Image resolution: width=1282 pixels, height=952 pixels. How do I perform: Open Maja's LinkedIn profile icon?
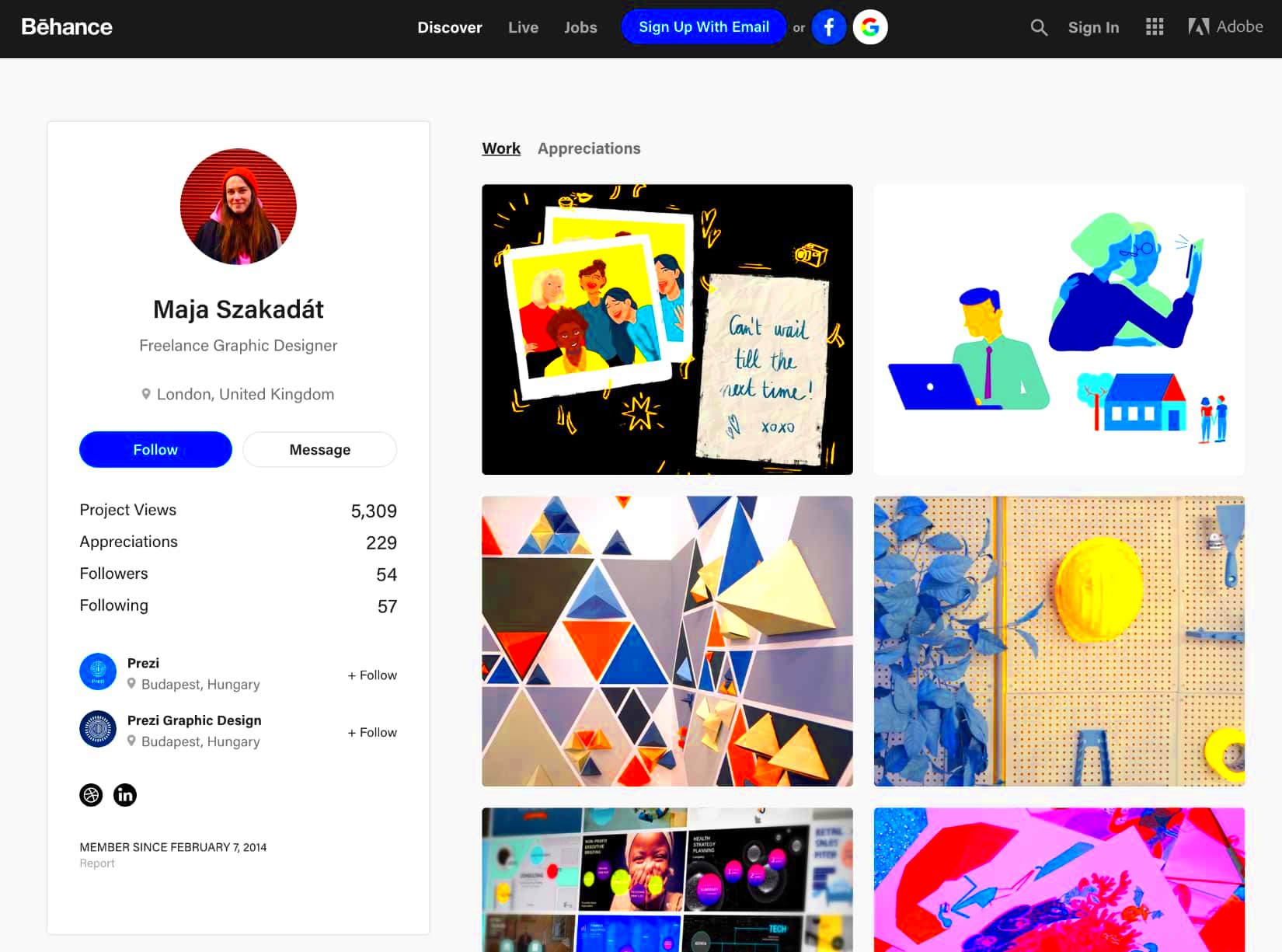(x=125, y=795)
